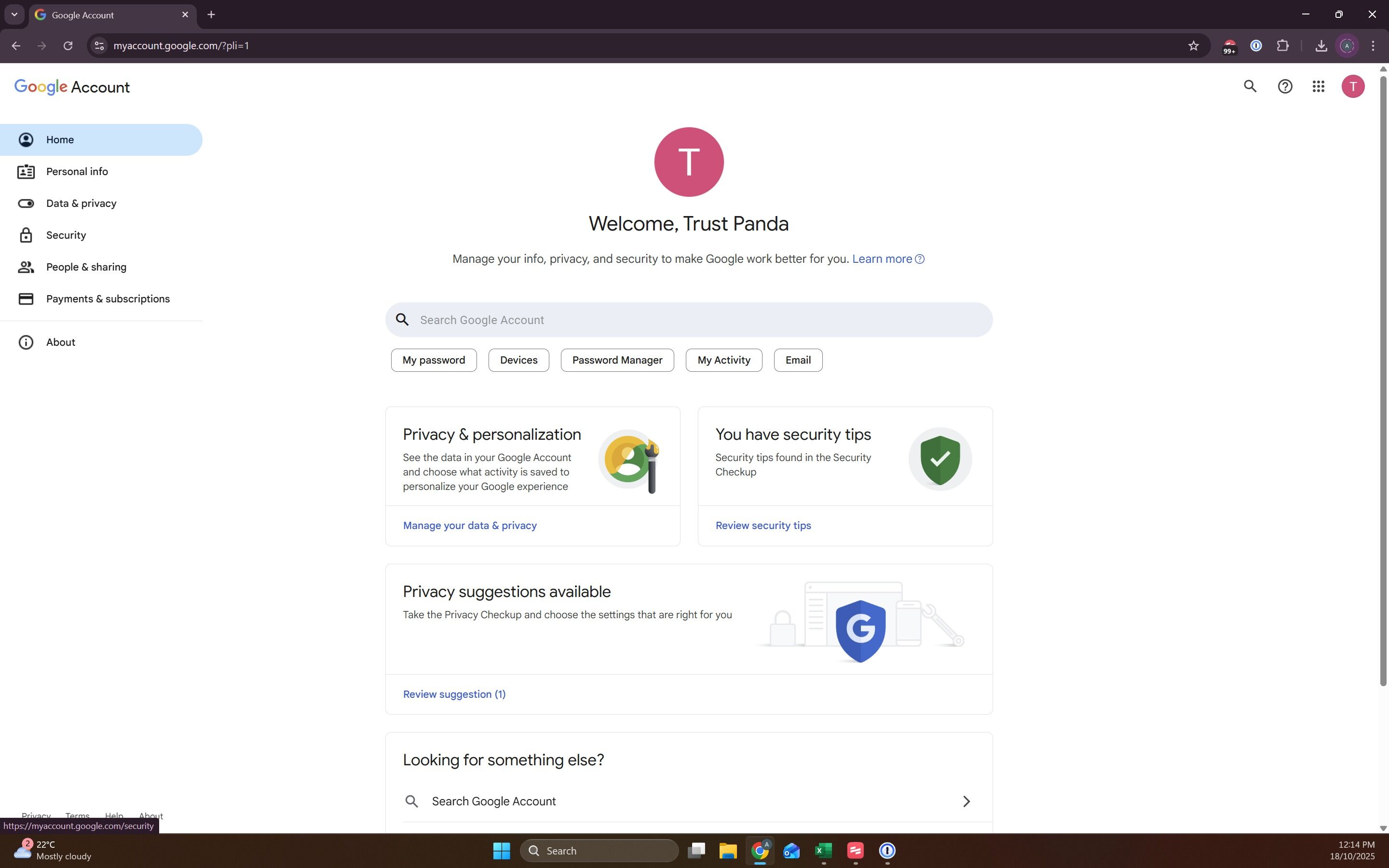
Task: Click Review security tips link
Action: (763, 526)
